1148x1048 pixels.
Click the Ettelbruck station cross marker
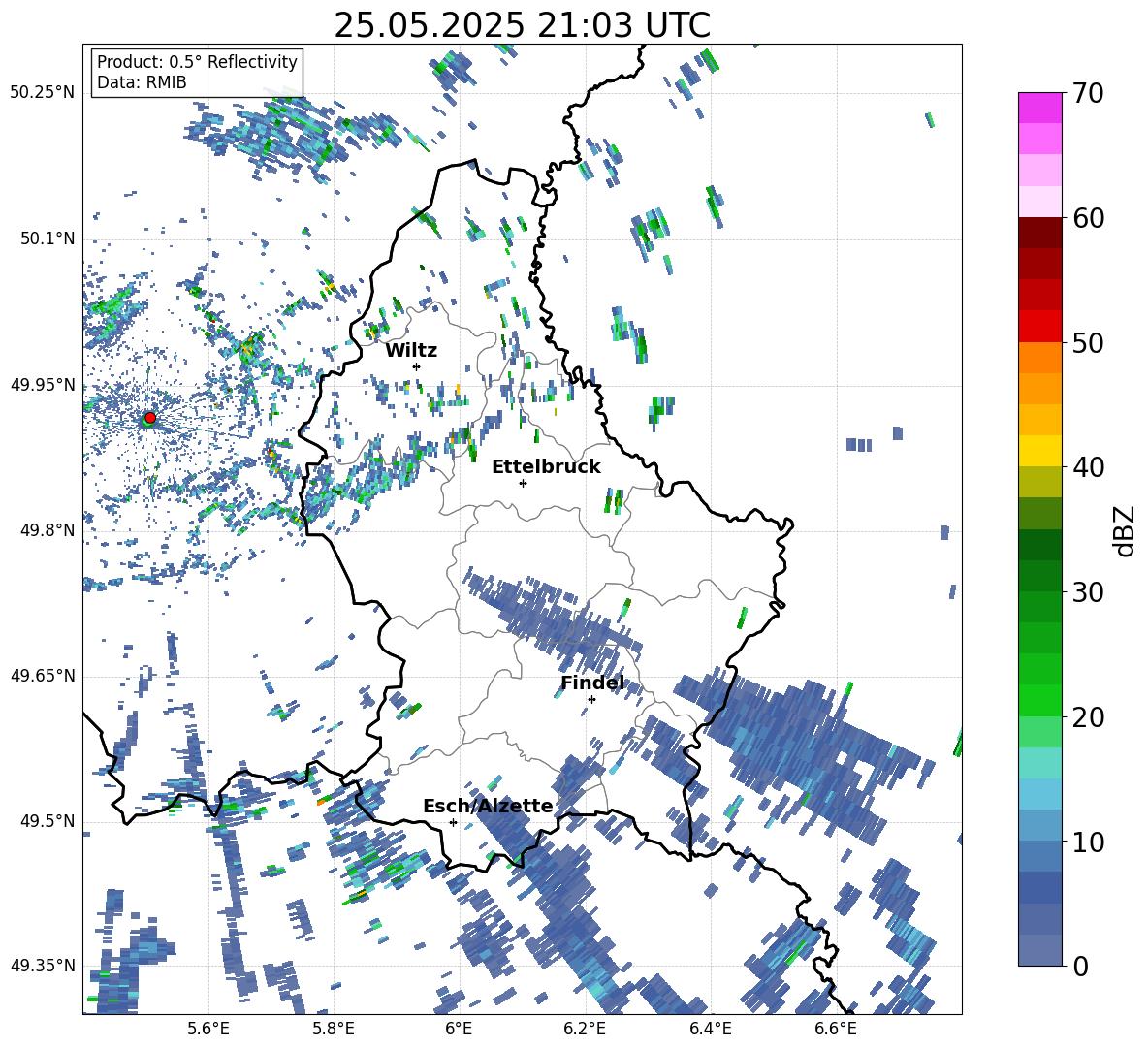pos(523,483)
